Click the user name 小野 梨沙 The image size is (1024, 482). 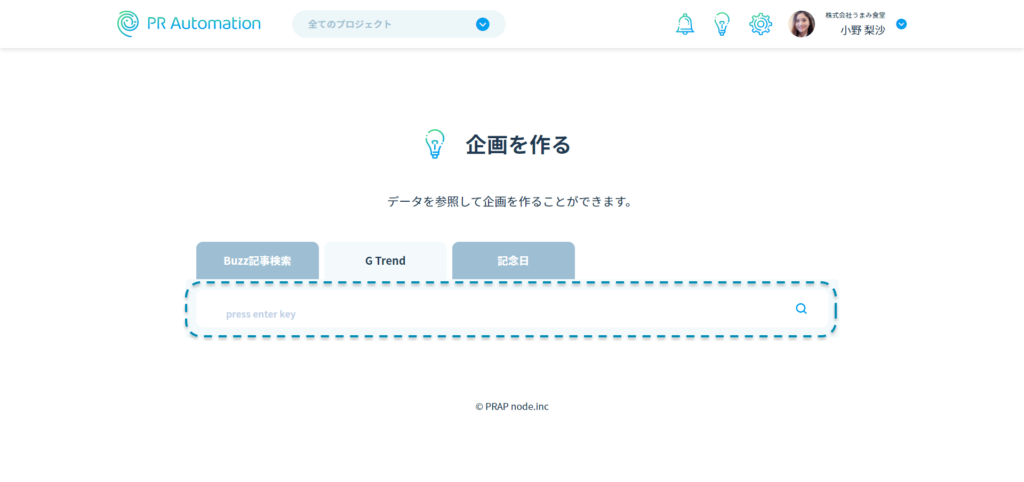coord(862,31)
